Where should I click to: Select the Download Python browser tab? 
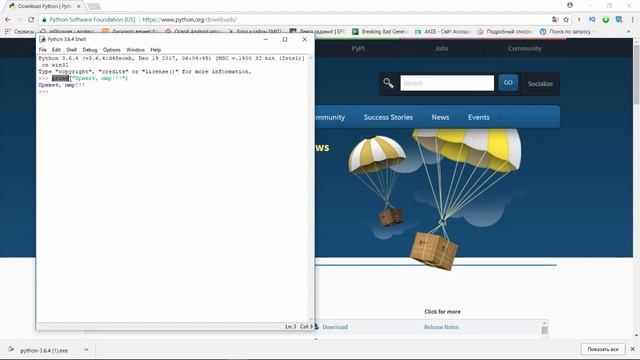[44, 6]
